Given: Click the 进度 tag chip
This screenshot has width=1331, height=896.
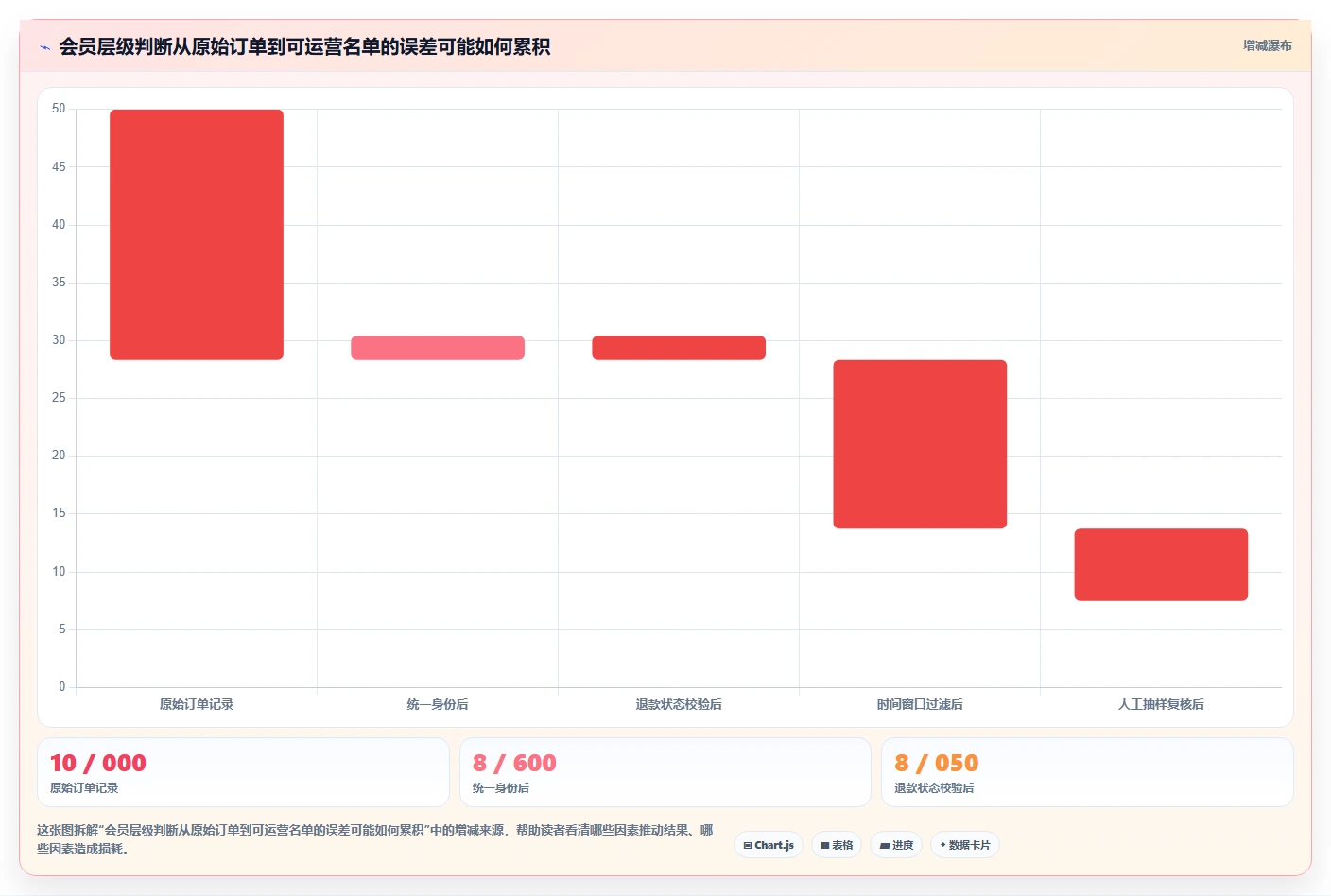Looking at the screenshot, I should pyautogui.click(x=896, y=845).
